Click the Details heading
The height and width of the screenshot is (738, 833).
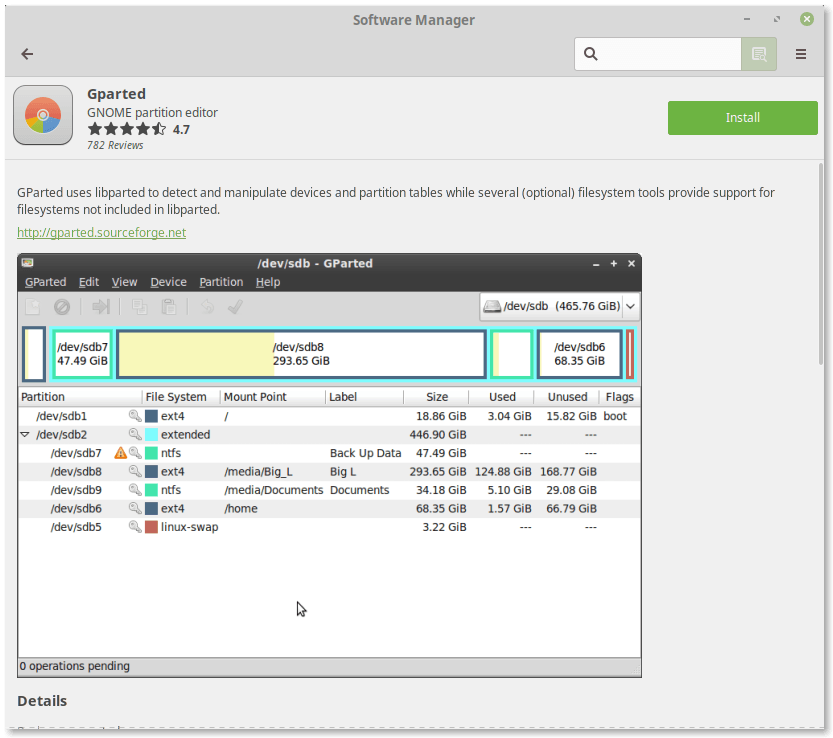click(x=42, y=701)
